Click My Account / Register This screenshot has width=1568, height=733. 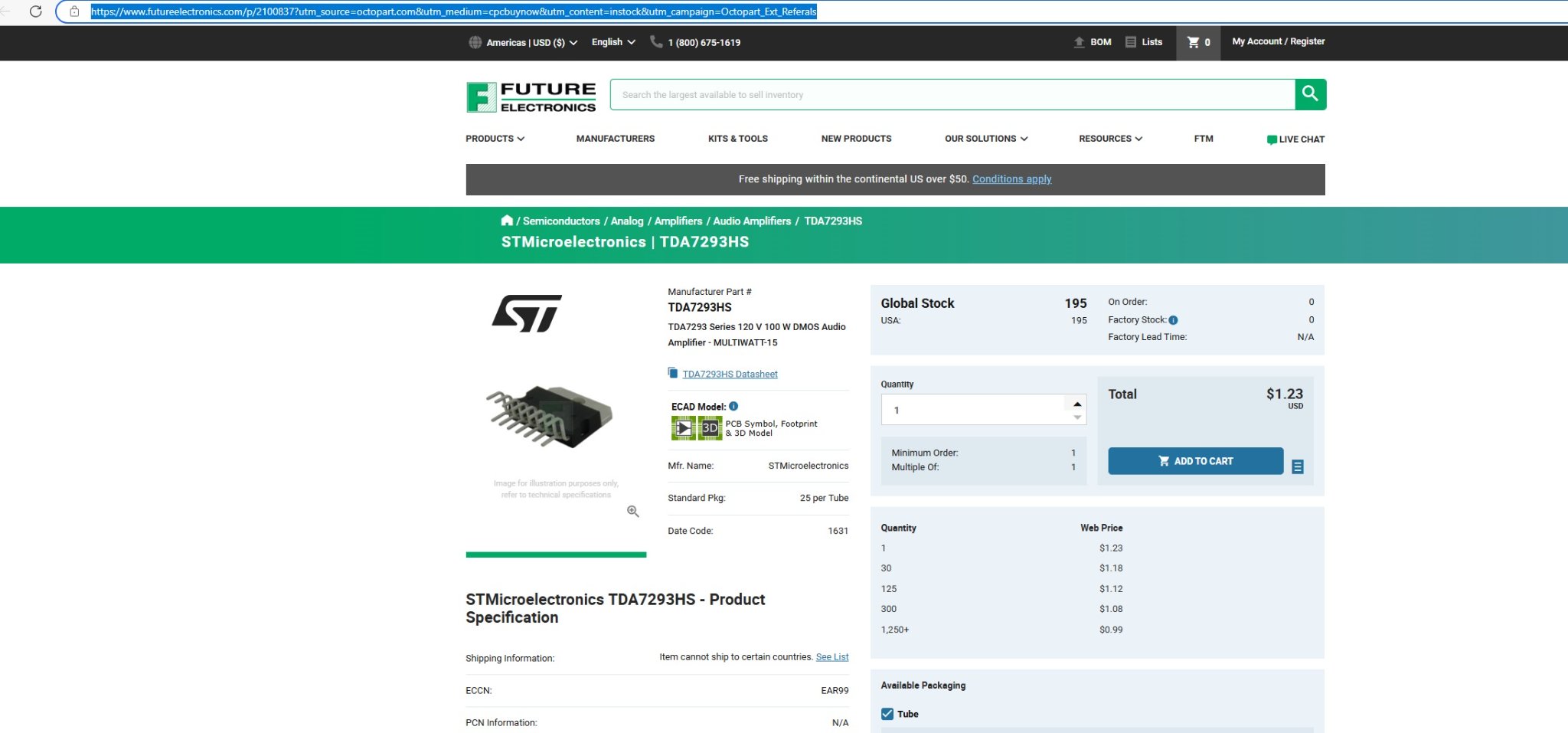coord(1278,41)
